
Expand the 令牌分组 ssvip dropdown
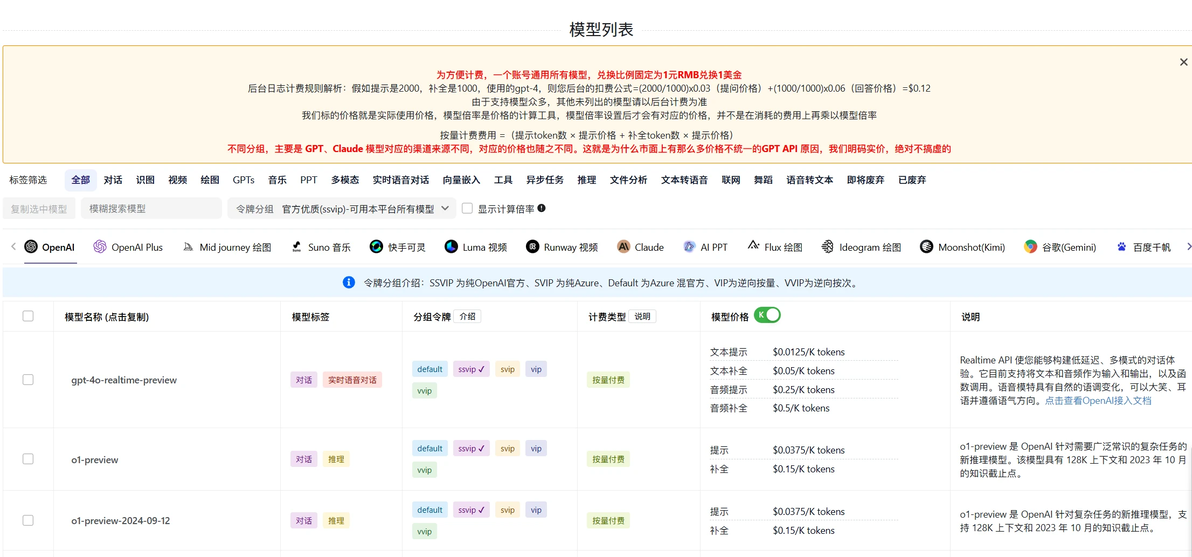click(341, 208)
